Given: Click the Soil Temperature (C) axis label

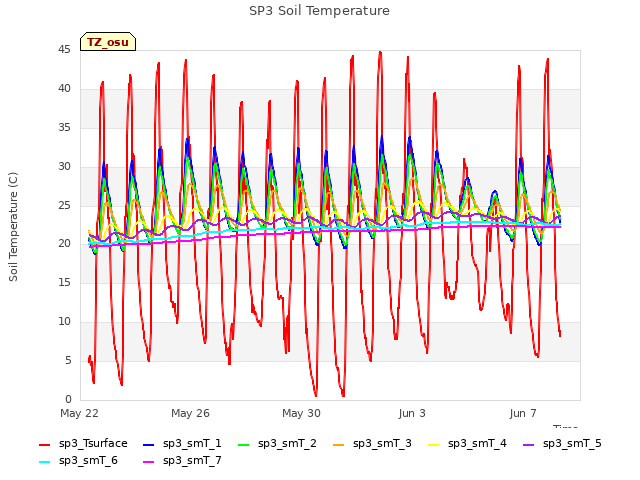Looking at the screenshot, I should click(x=13, y=227).
